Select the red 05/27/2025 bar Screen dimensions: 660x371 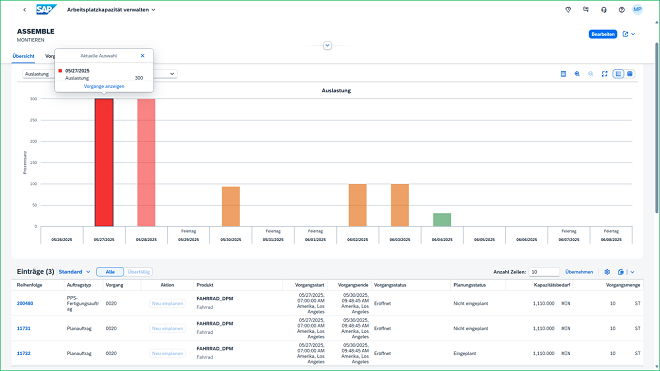point(104,163)
